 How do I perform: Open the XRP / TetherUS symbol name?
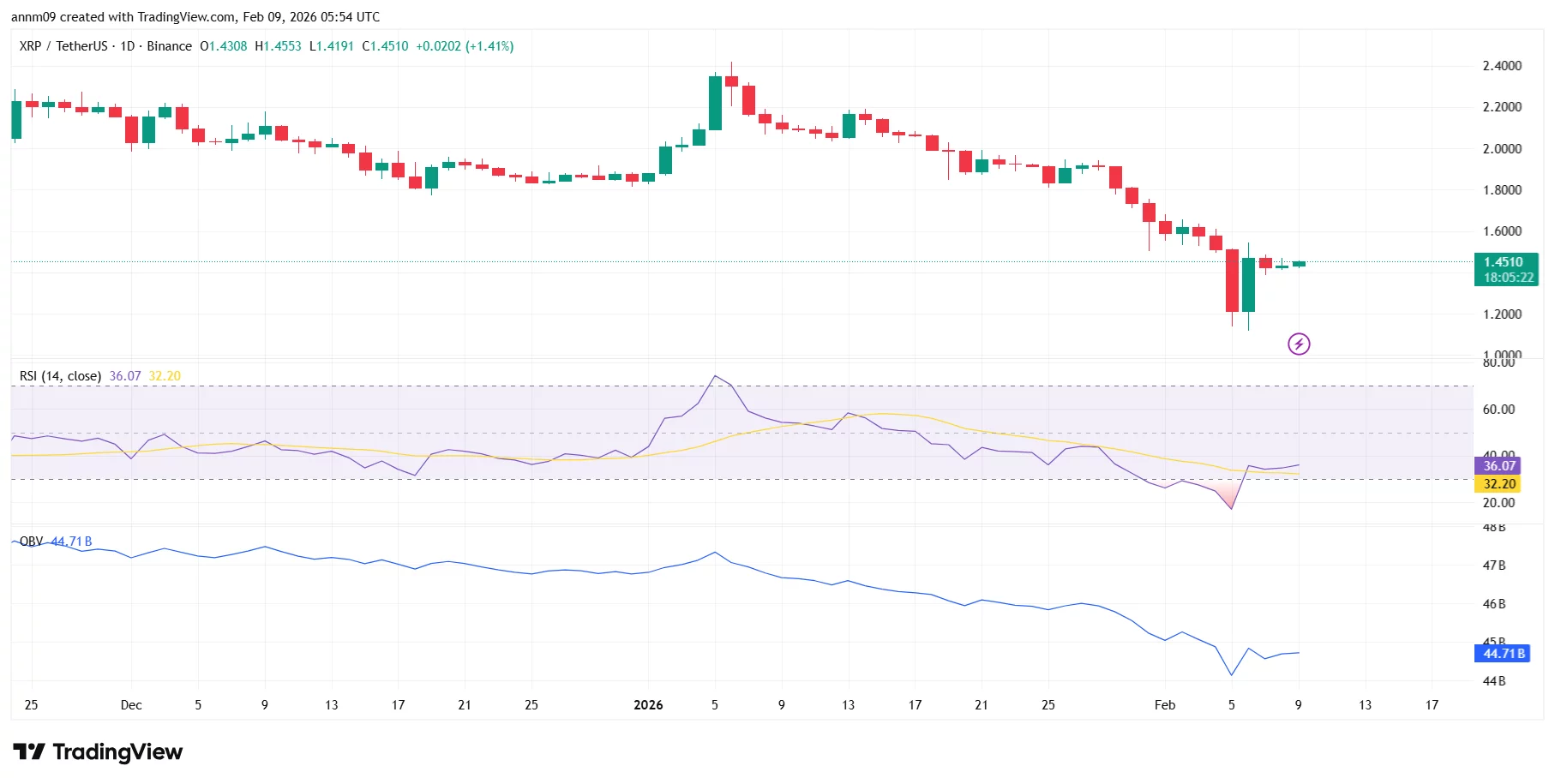click(x=64, y=46)
